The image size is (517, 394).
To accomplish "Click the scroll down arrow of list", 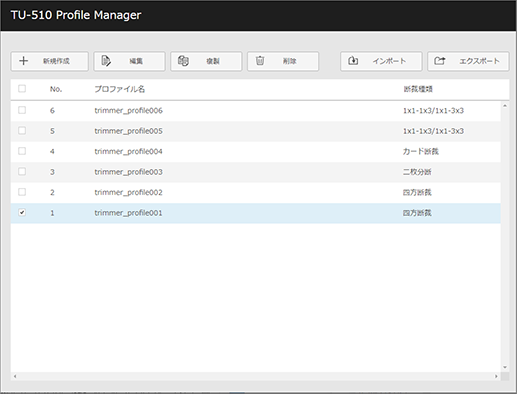I will click(505, 367).
